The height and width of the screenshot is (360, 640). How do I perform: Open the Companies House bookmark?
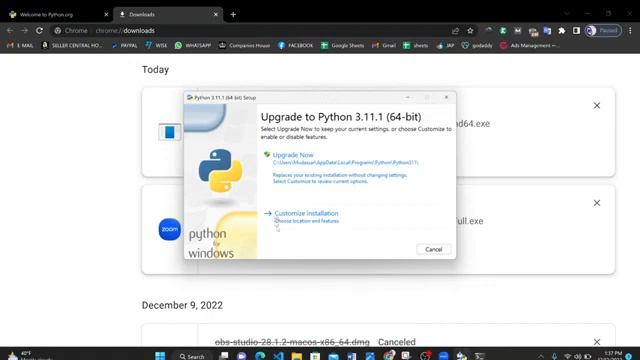pyautogui.click(x=244, y=45)
